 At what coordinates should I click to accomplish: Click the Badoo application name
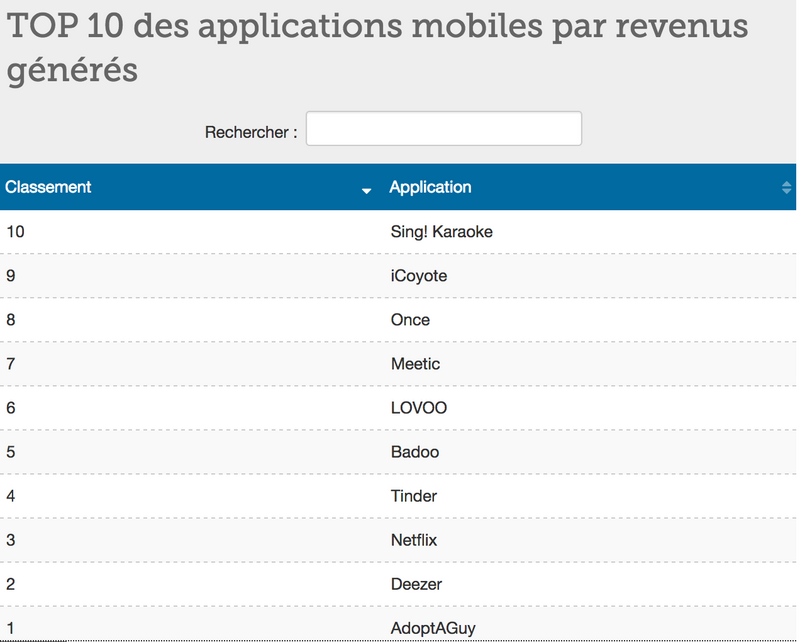pyautogui.click(x=415, y=452)
